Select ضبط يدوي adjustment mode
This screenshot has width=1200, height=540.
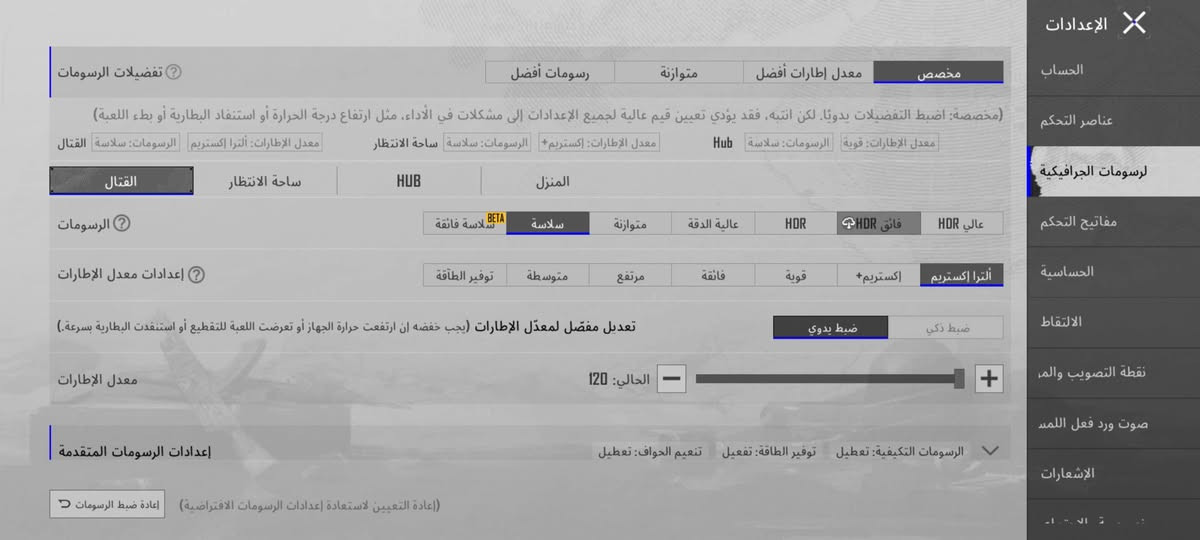[831, 327]
